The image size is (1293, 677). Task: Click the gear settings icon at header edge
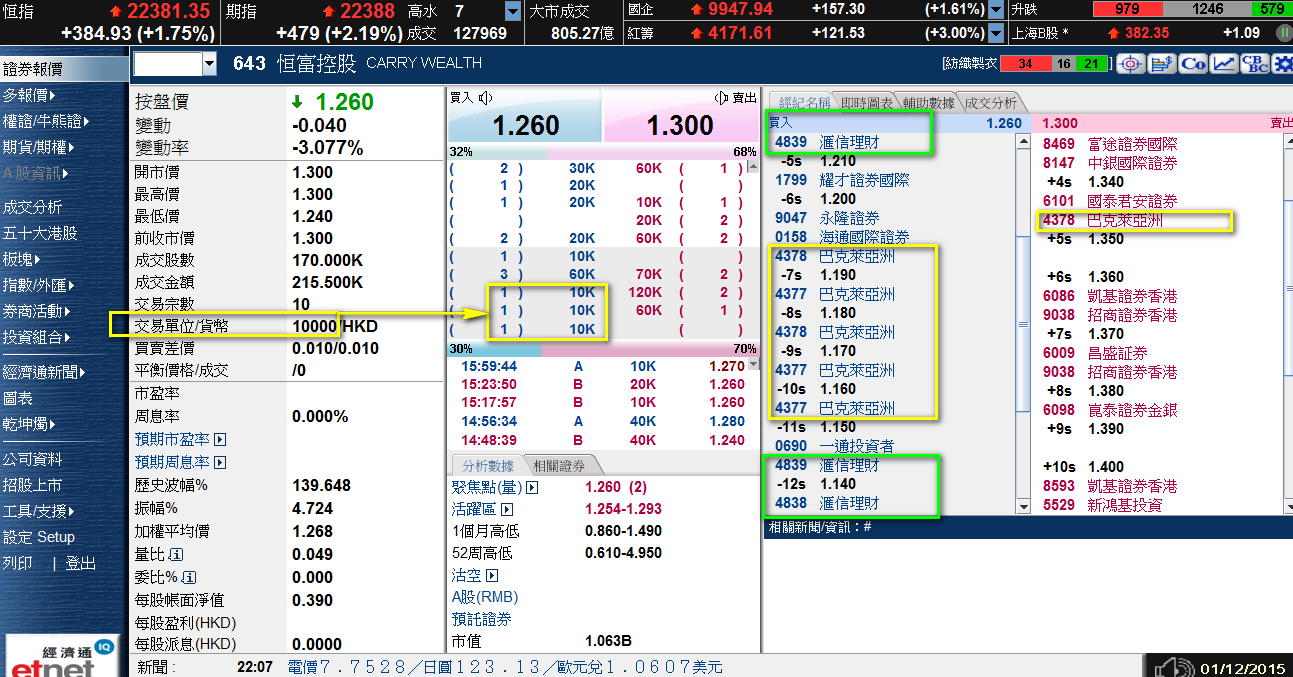[1281, 64]
